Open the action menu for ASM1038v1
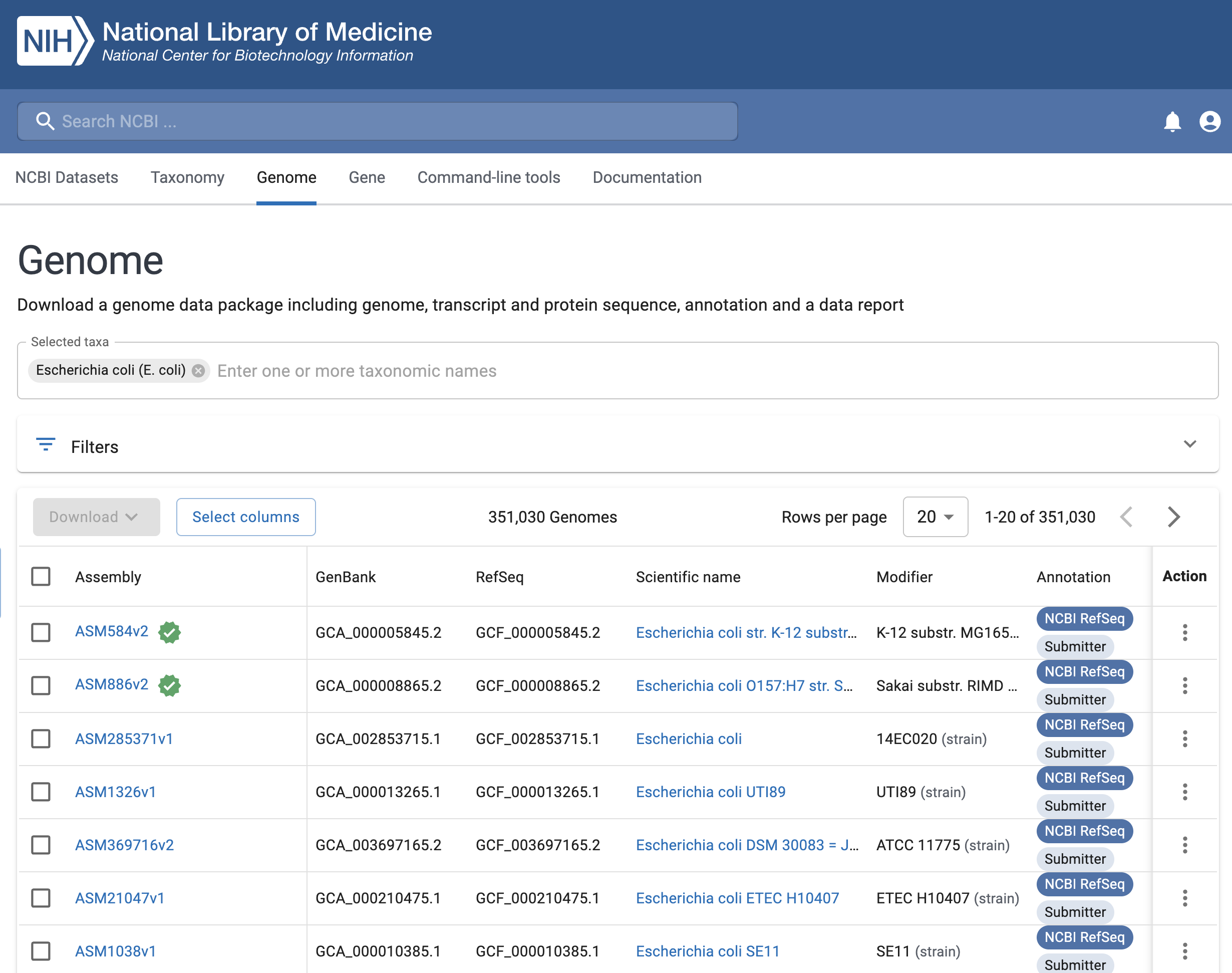 pyautogui.click(x=1185, y=951)
